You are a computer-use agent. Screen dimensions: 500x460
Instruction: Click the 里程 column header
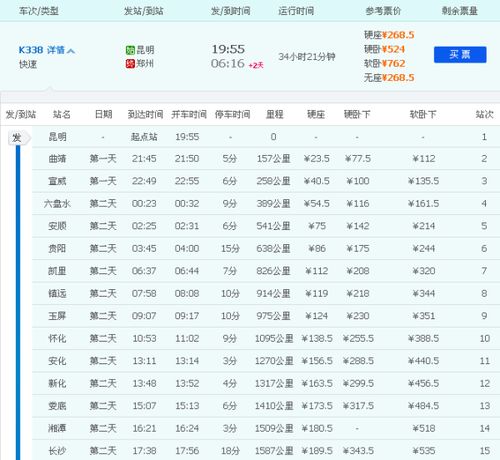(274, 114)
